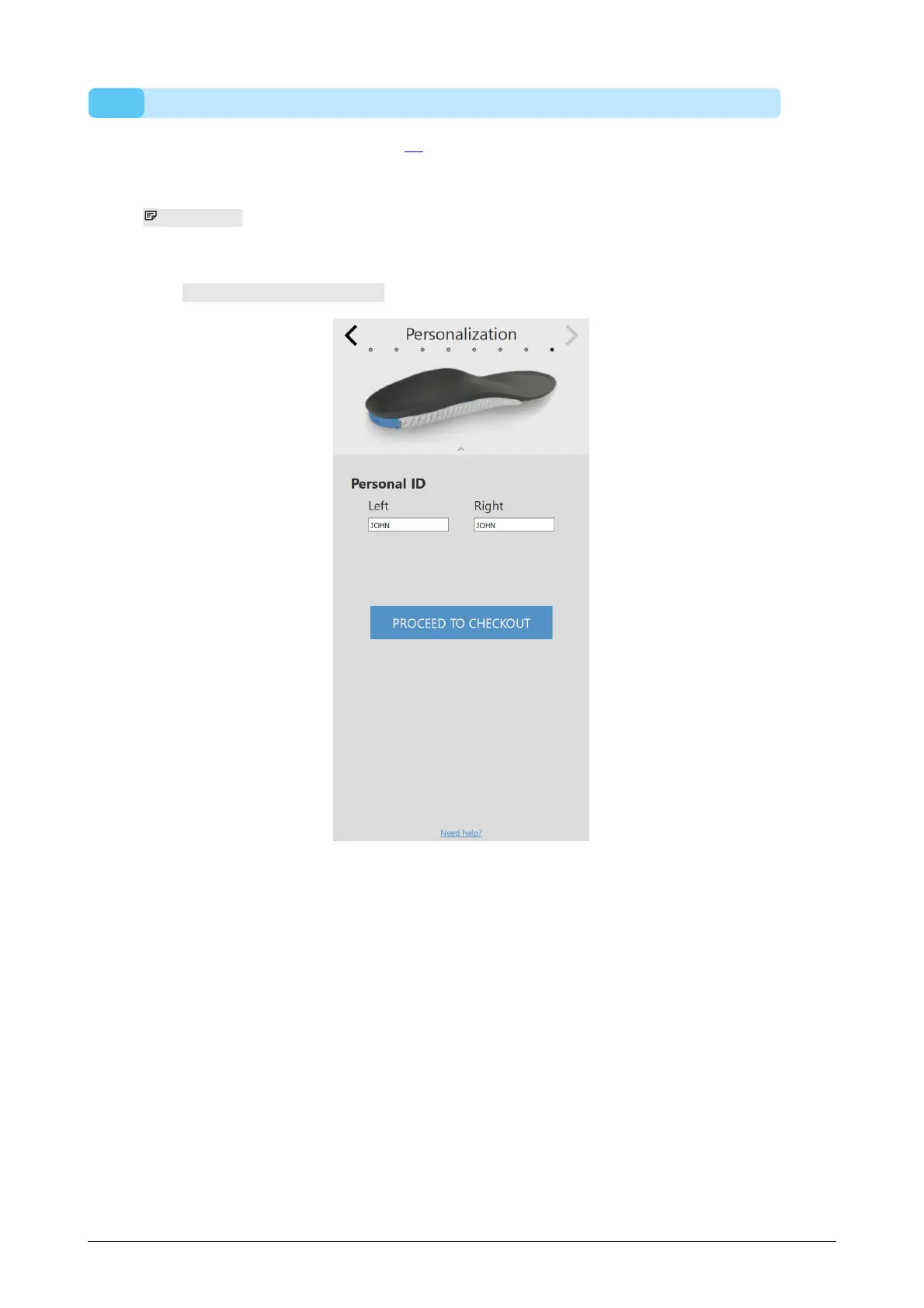
Task: Open the Need help? link
Action: [x=461, y=833]
